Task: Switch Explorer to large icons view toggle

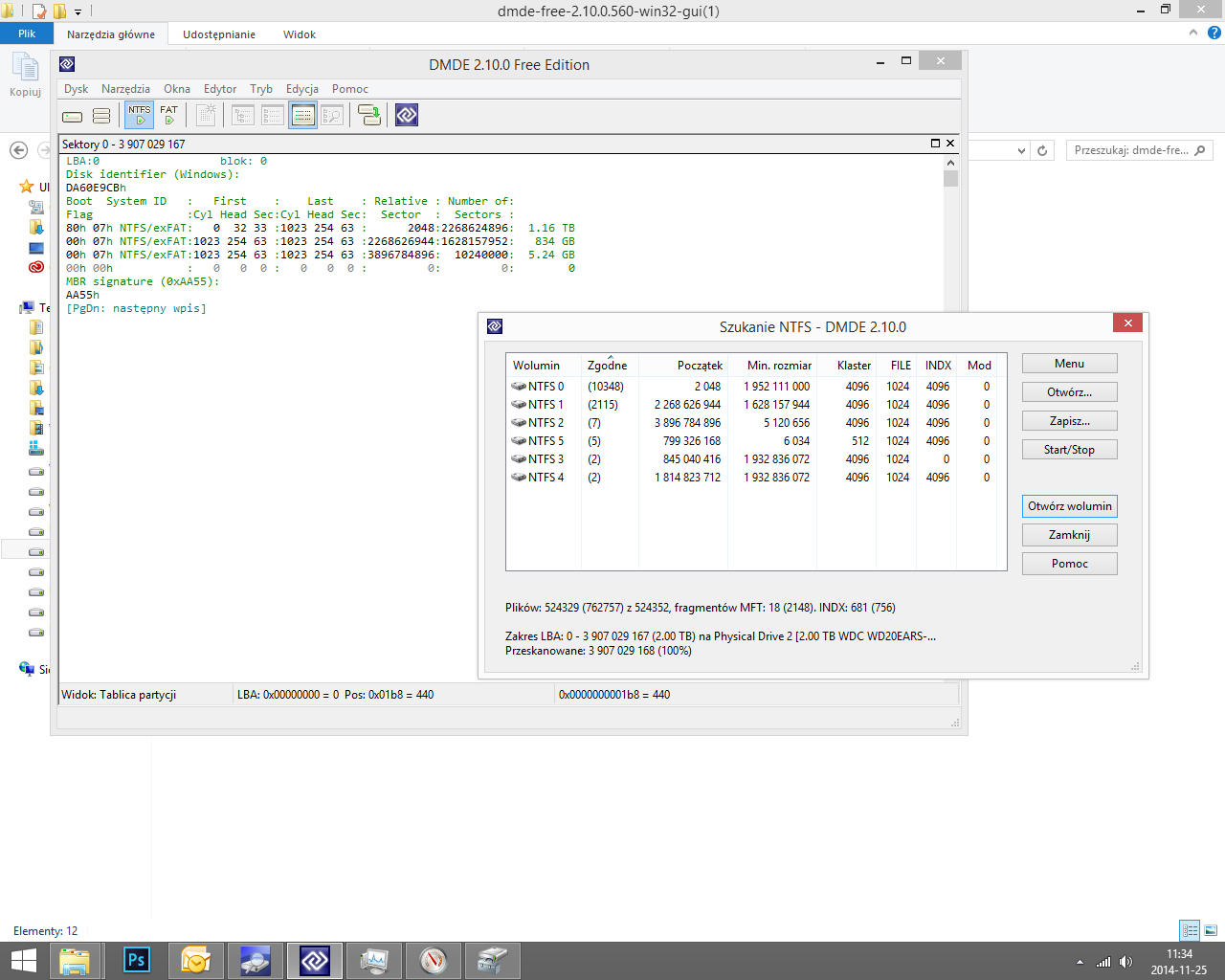Action: coord(1211,930)
